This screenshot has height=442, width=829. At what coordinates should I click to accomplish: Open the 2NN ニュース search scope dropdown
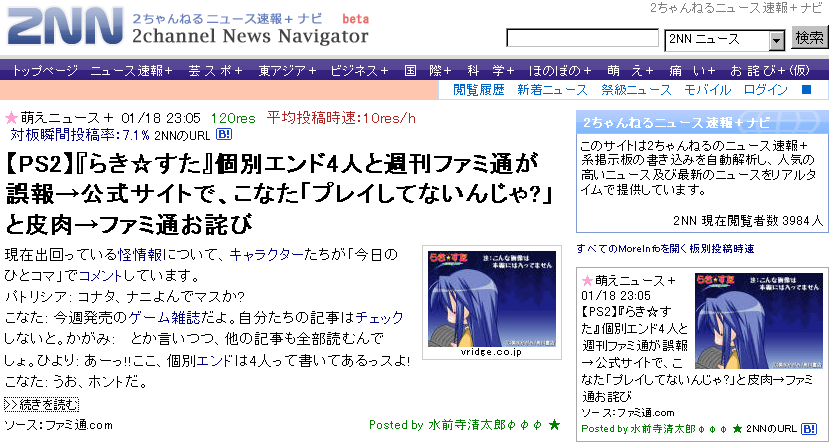[x=725, y=40]
